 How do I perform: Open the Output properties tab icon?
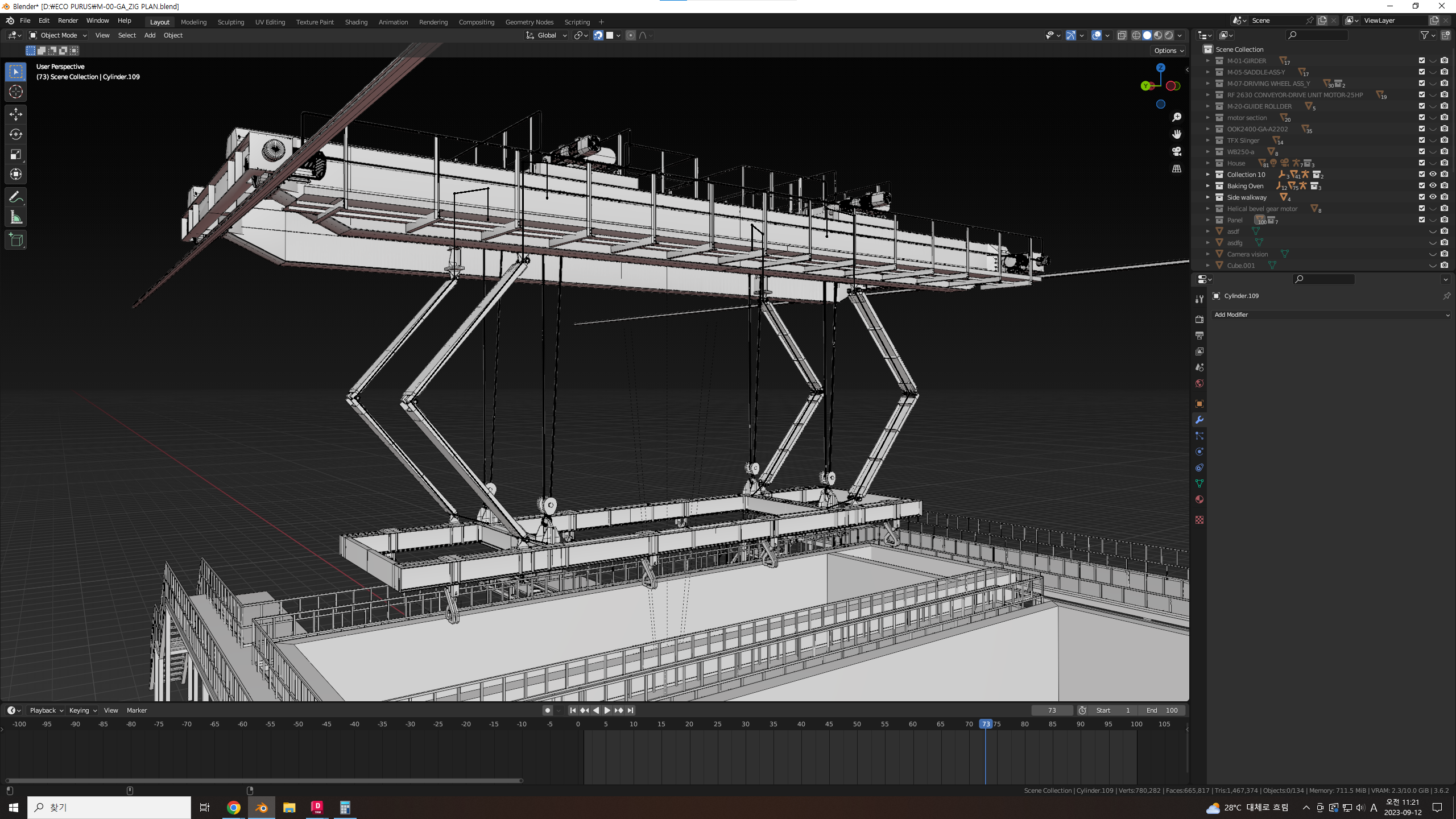pyautogui.click(x=1199, y=335)
